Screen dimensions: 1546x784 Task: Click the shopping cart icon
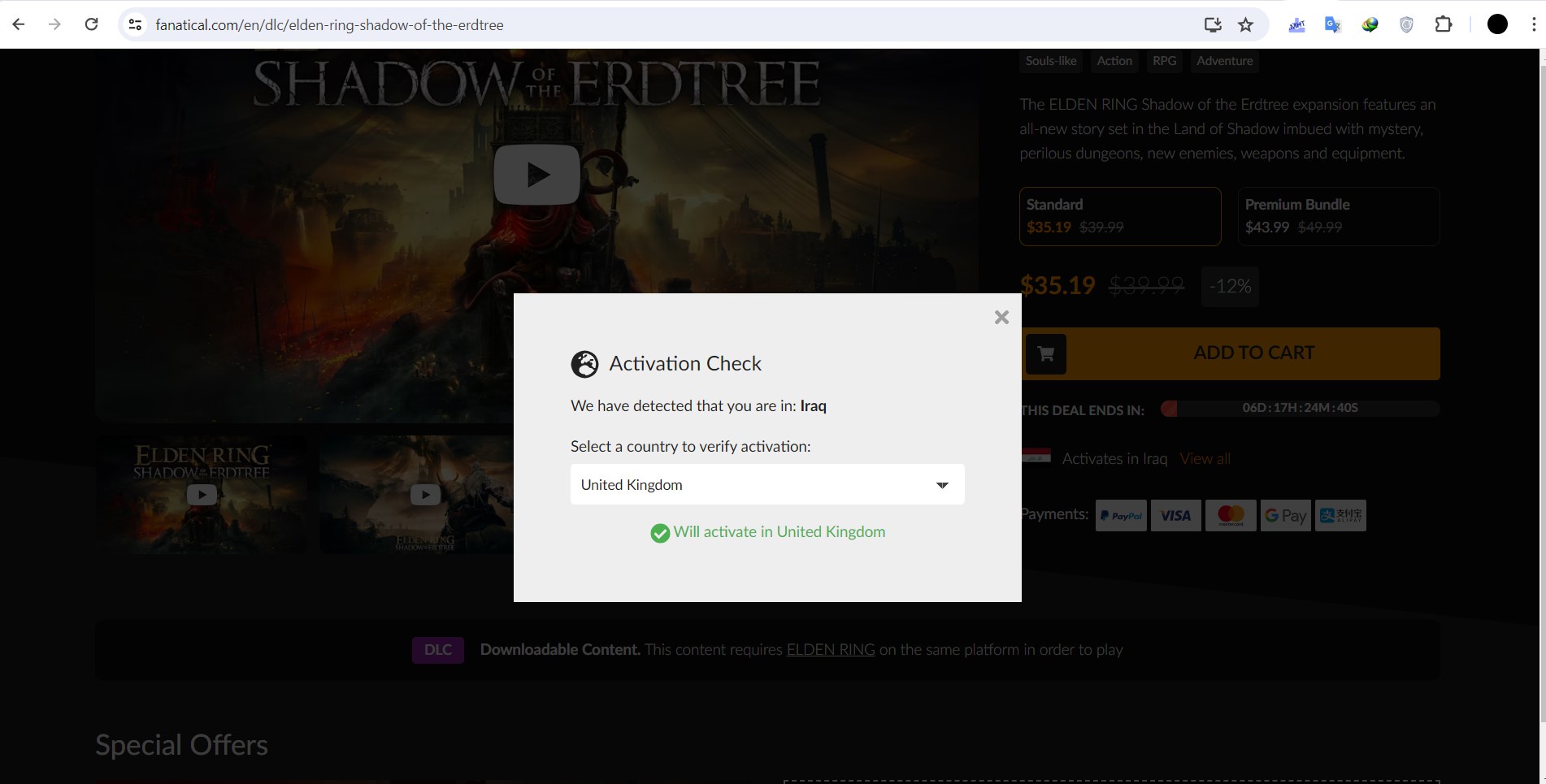[x=1045, y=353]
